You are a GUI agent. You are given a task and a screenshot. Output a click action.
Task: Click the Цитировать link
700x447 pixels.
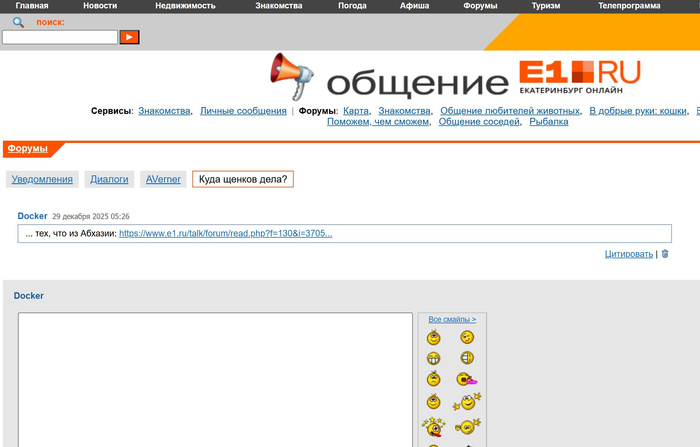pyautogui.click(x=628, y=254)
